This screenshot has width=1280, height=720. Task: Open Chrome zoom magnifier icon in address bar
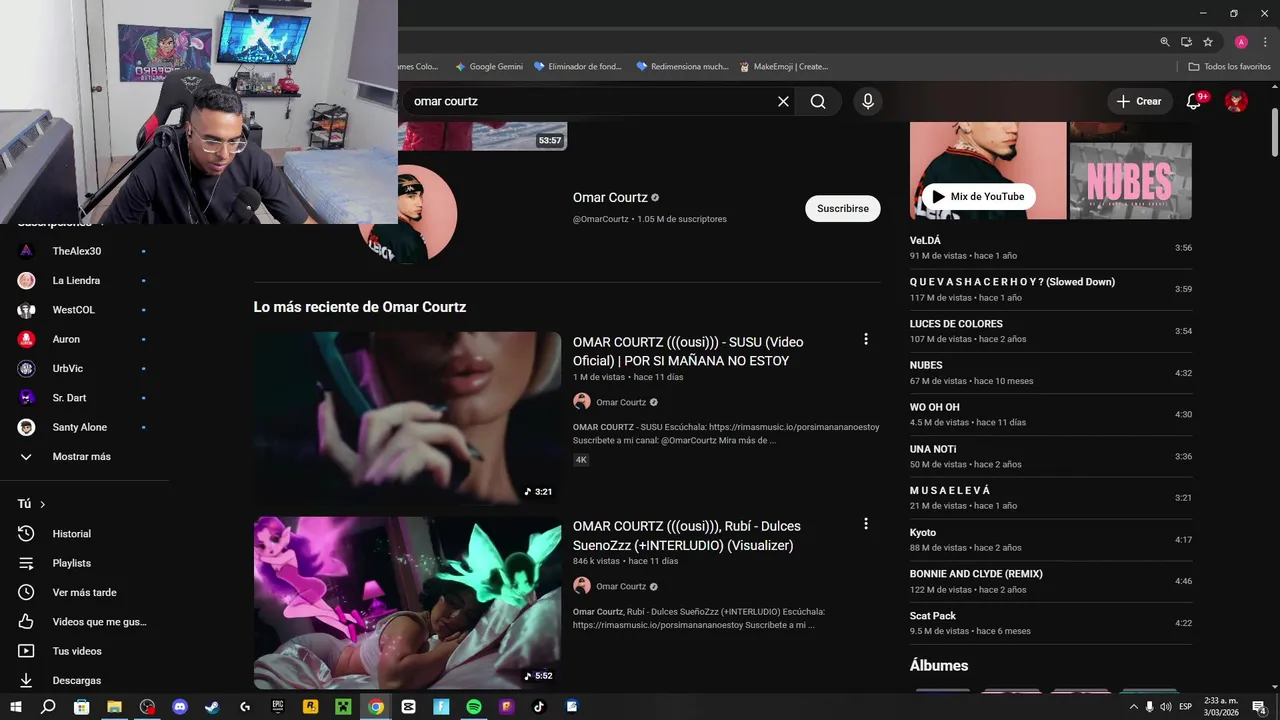click(x=1165, y=42)
